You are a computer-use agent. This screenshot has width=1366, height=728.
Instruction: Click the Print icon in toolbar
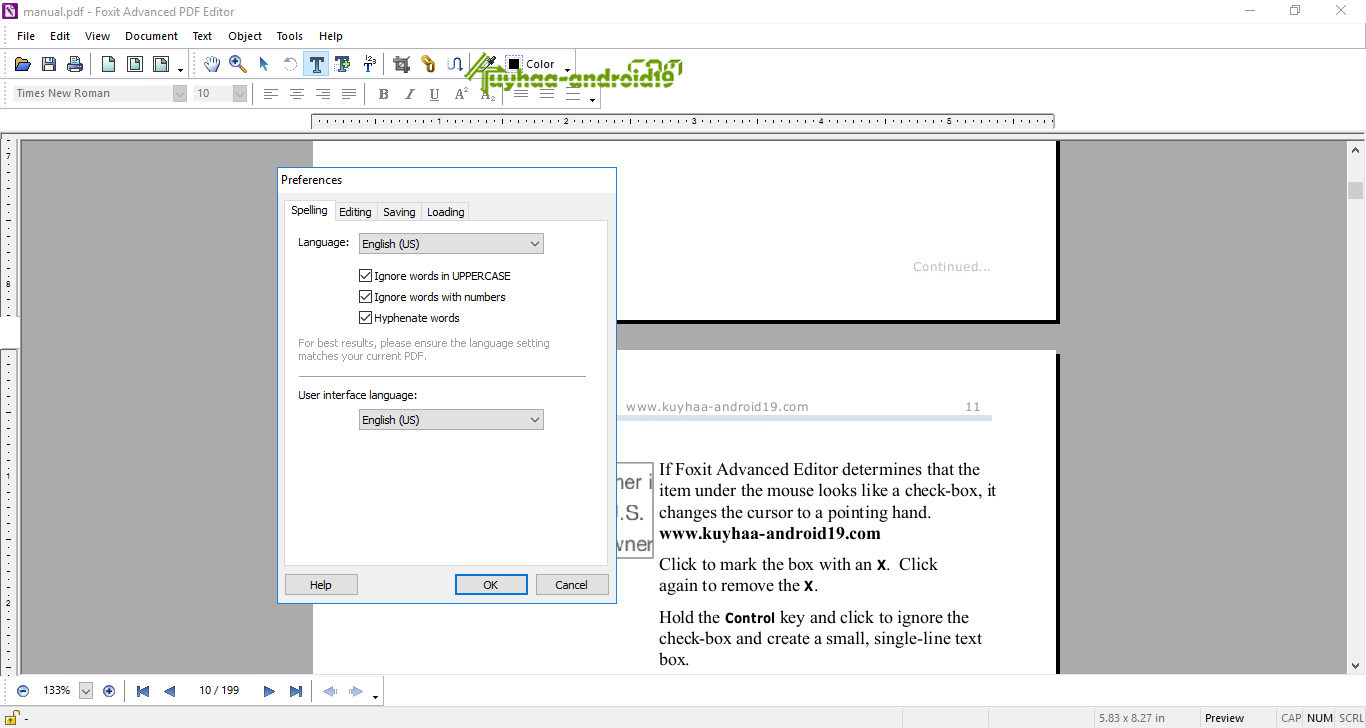pos(75,64)
